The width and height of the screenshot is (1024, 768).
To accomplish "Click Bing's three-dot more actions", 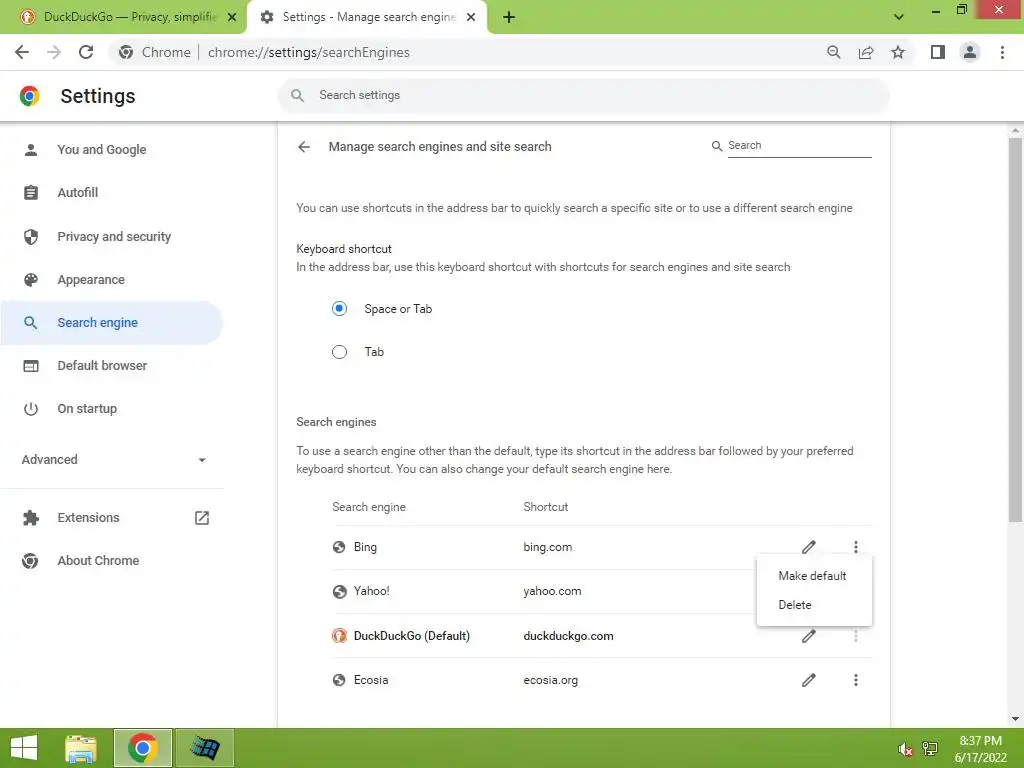I will click(x=856, y=547).
